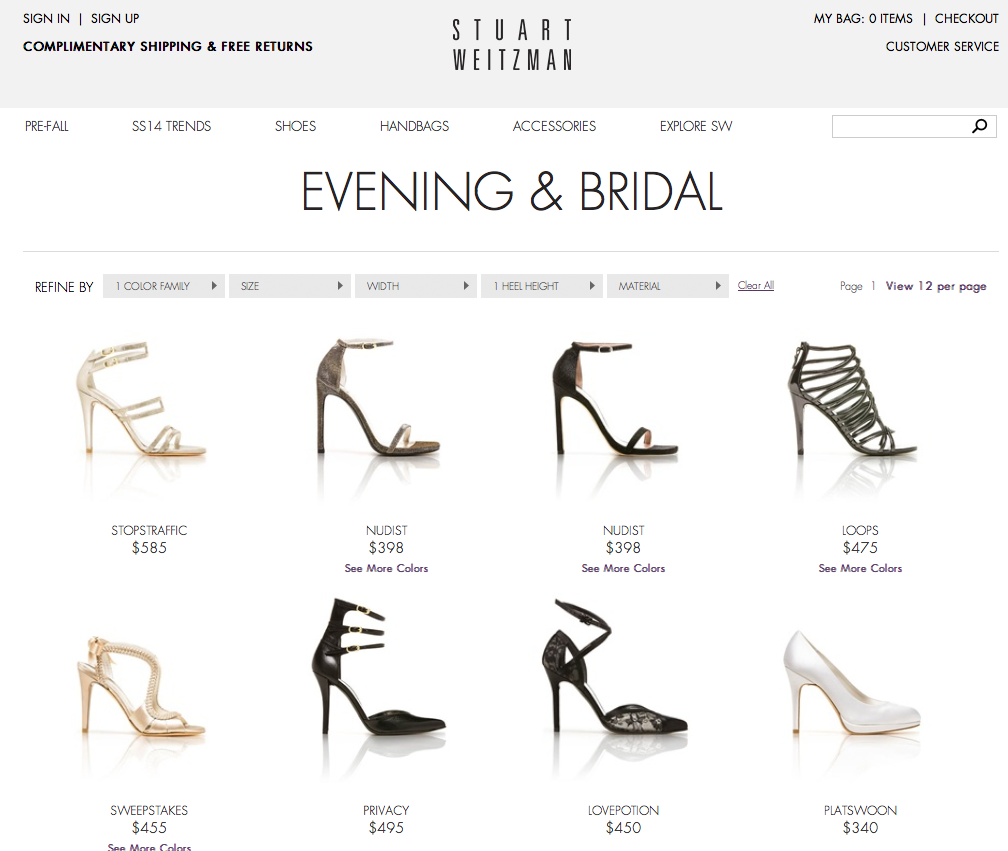This screenshot has height=851, width=1008.
Task: Clear all applied filters
Action: tap(755, 285)
